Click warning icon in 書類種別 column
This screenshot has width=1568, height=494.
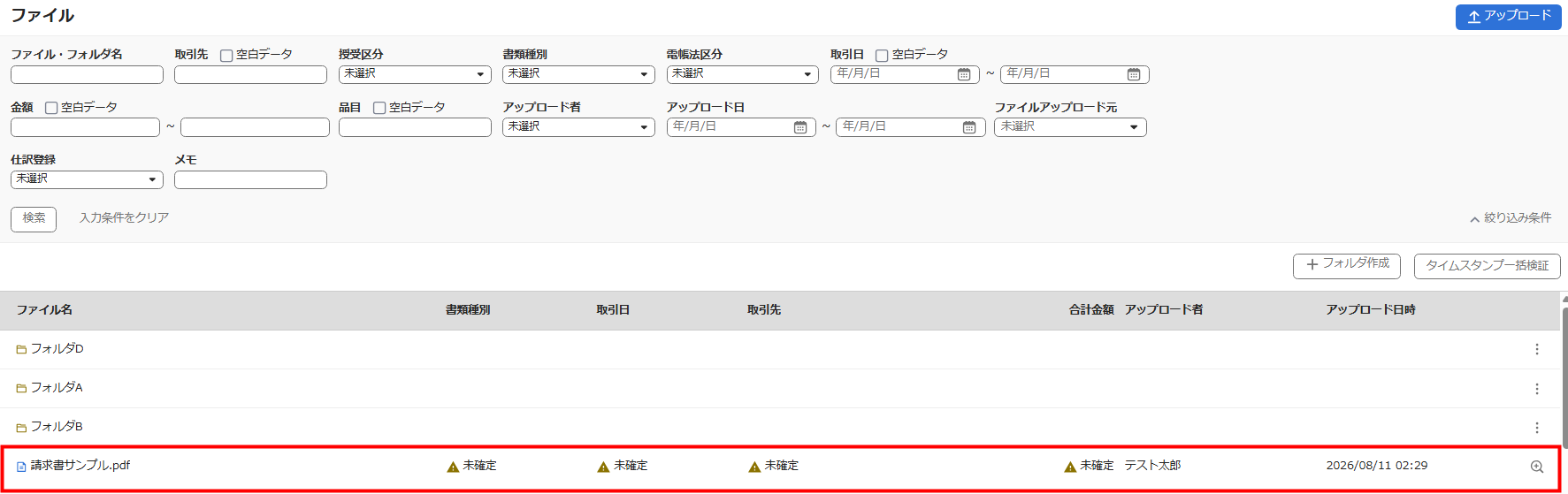point(453,467)
